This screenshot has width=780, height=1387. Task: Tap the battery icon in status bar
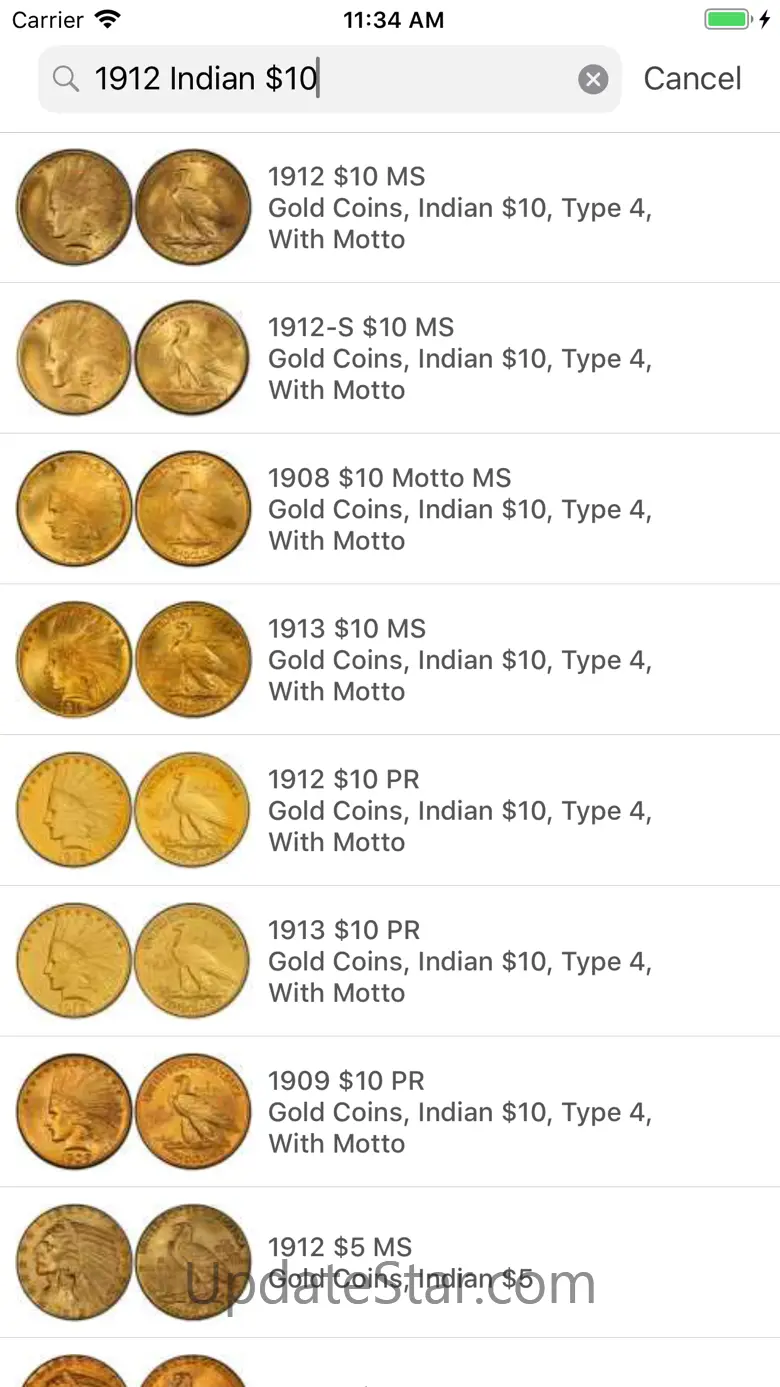pyautogui.click(x=727, y=19)
